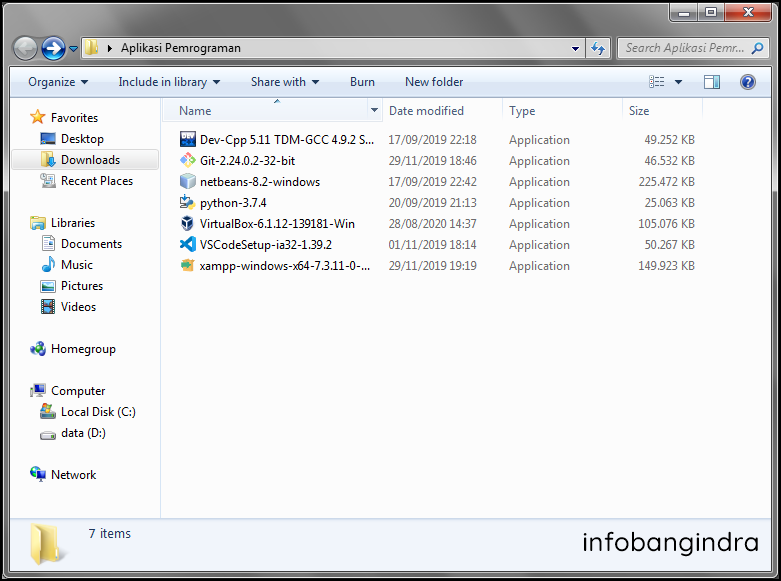Click the Music note icon
Viewport: 781px width, 581px height.
point(48,265)
